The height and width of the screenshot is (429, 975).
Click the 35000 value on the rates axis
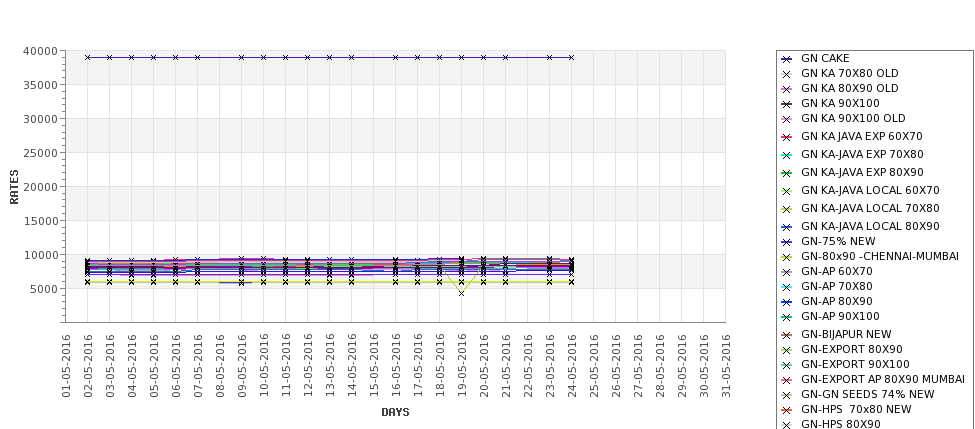pos(40,85)
